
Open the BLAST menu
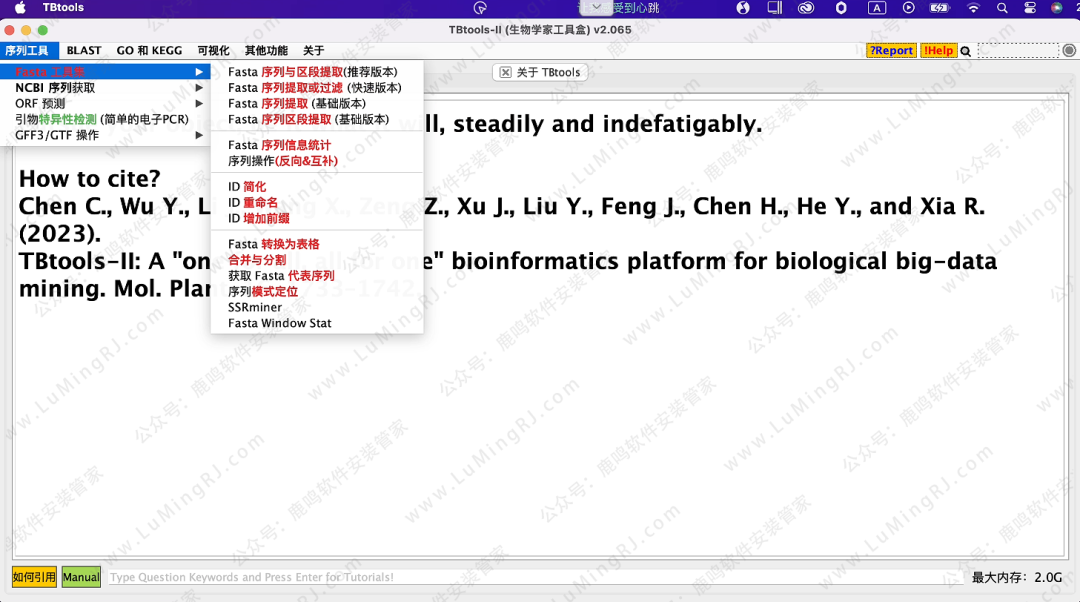[x=83, y=50]
